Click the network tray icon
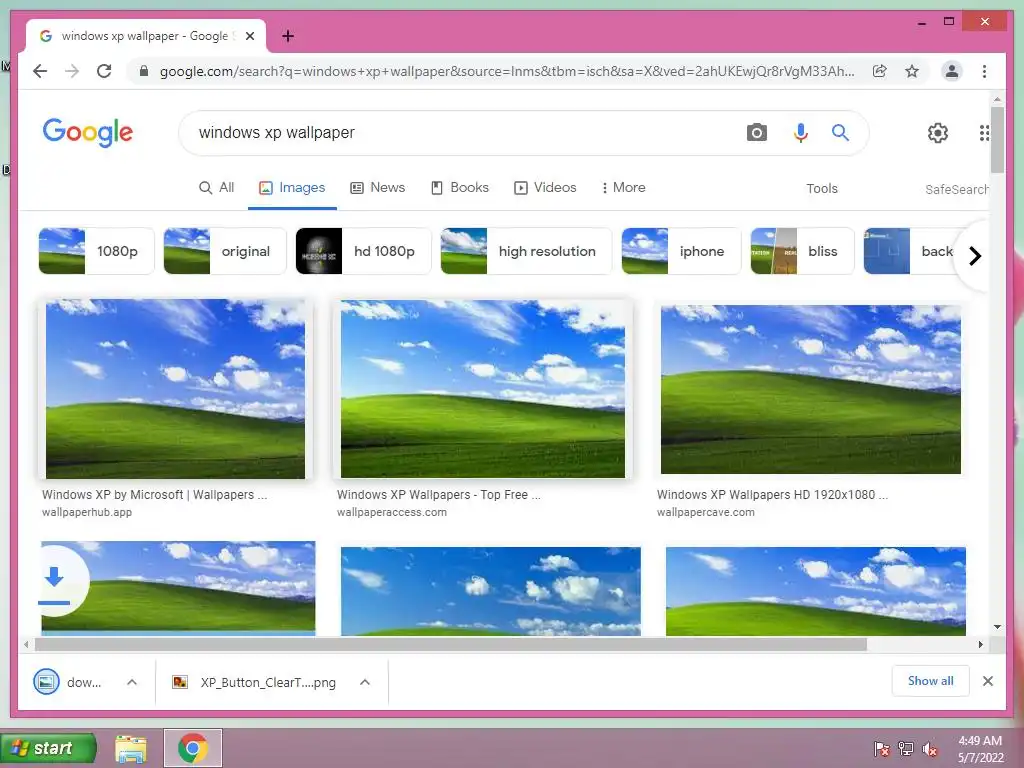 click(906, 748)
